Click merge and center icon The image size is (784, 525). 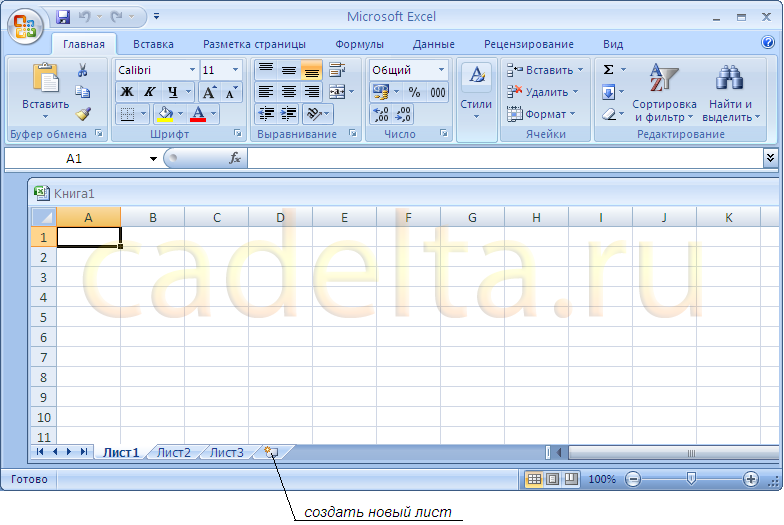click(337, 92)
